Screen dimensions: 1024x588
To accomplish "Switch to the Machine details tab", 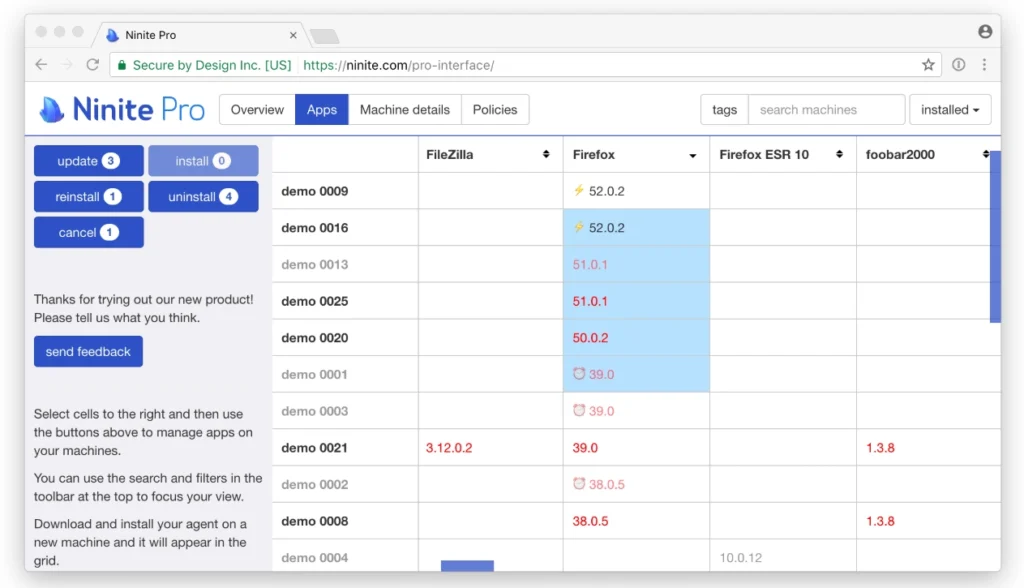I will 404,109.
